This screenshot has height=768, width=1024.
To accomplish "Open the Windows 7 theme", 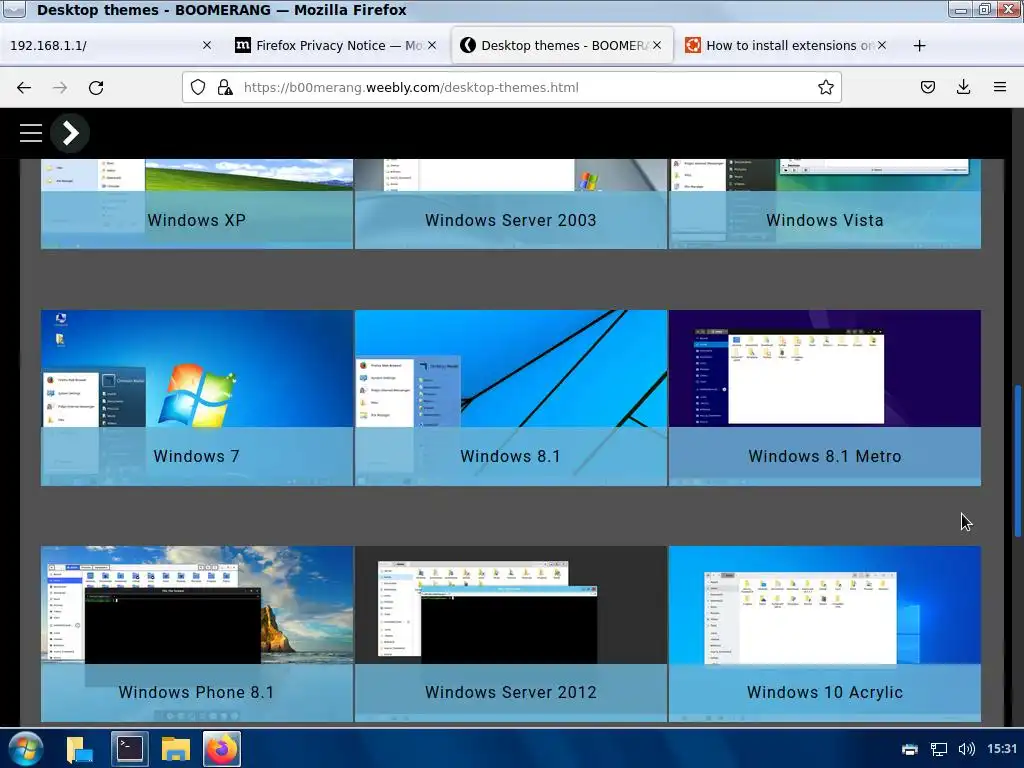I will [x=197, y=398].
